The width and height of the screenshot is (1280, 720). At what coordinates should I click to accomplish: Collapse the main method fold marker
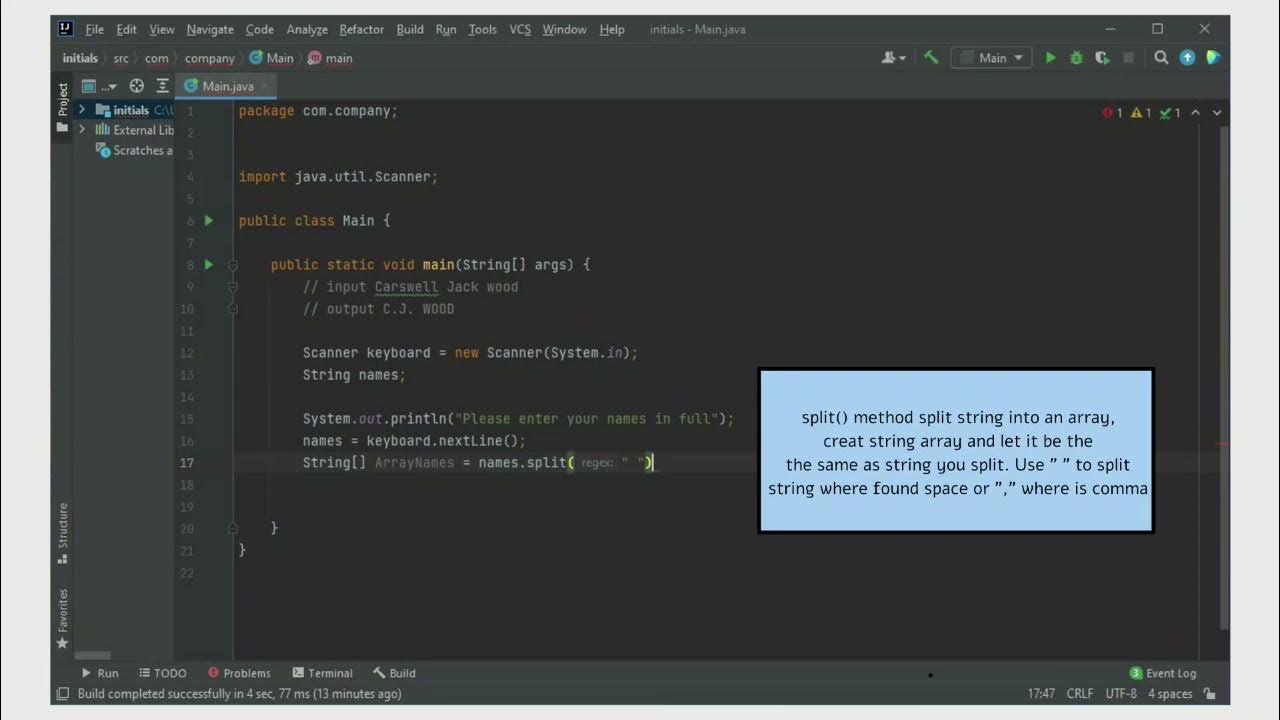tap(232, 265)
